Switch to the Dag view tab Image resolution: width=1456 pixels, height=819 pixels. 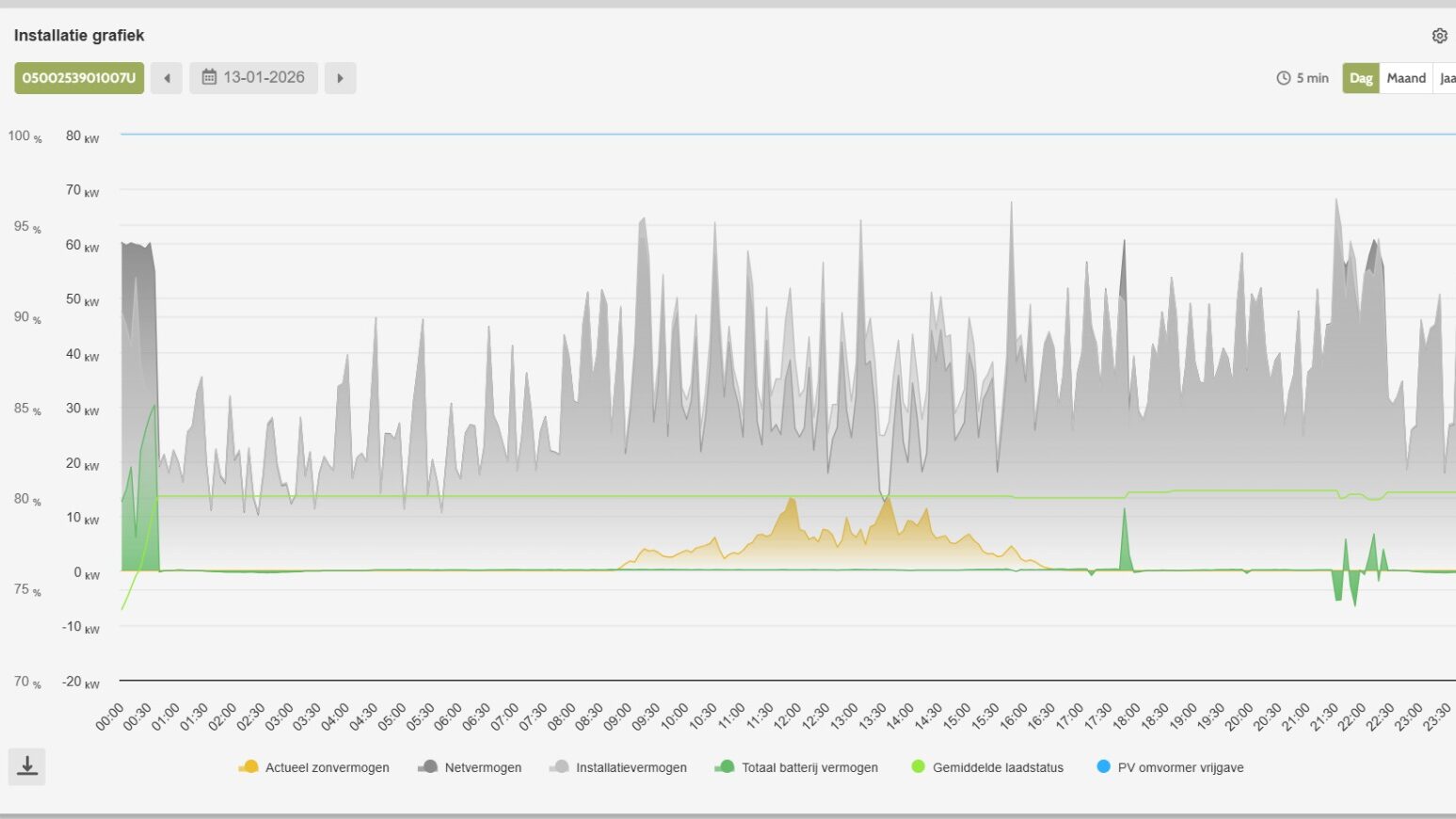pyautogui.click(x=1360, y=78)
